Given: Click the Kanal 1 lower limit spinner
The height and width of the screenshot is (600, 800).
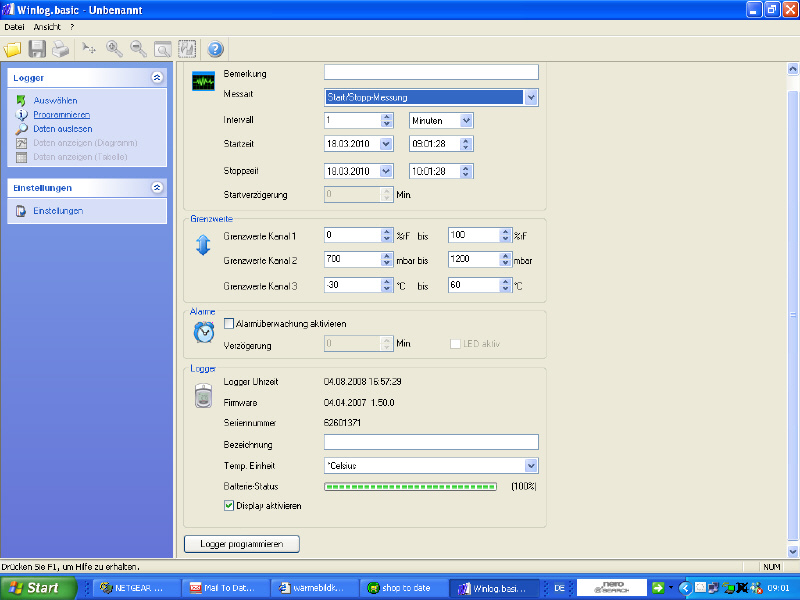Looking at the screenshot, I should [x=386, y=235].
